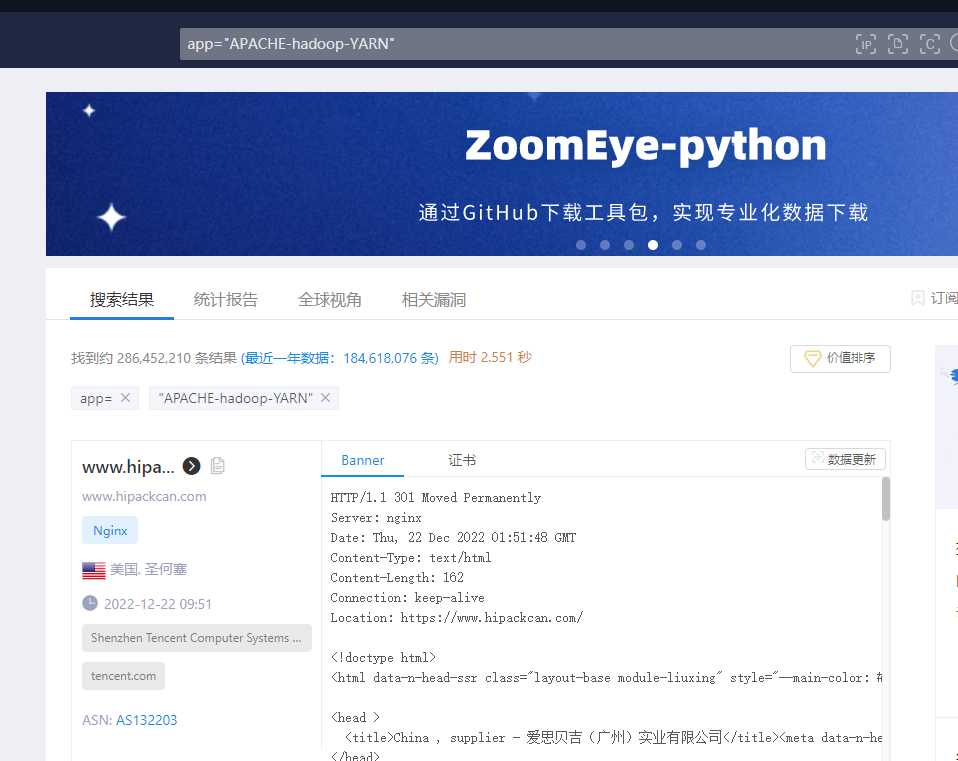Remove the "APACHE-hadoop-YARN" filter tag
The height and width of the screenshot is (761, 958).
(x=325, y=398)
